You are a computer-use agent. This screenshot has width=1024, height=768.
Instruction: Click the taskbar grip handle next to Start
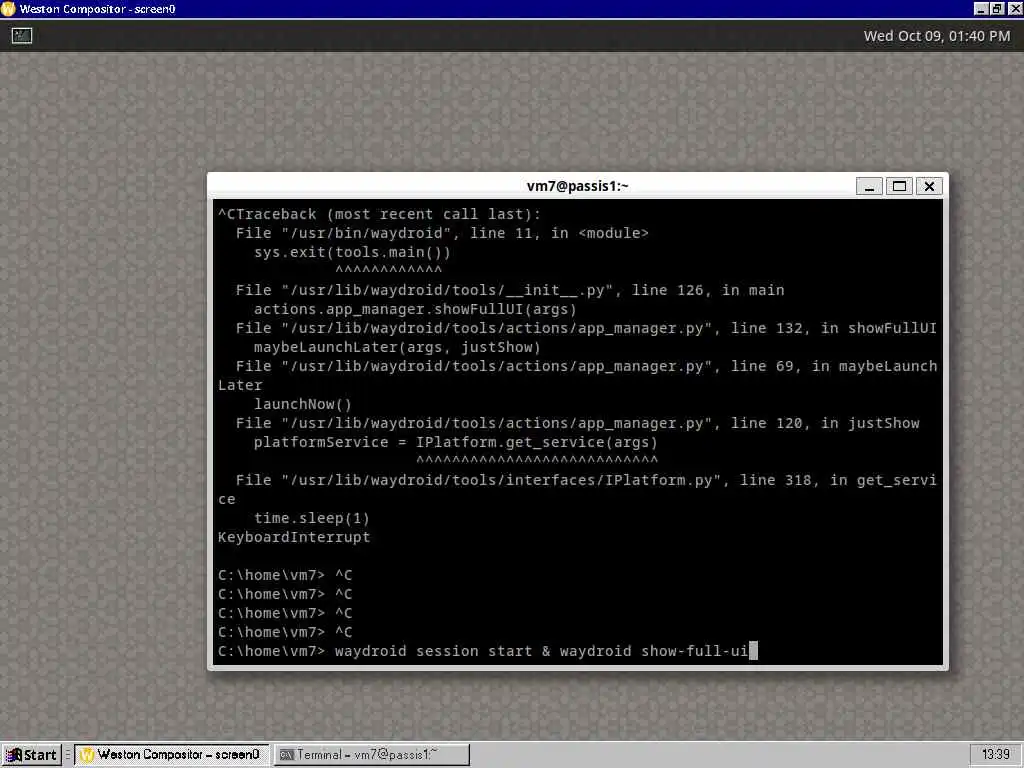(x=67, y=755)
